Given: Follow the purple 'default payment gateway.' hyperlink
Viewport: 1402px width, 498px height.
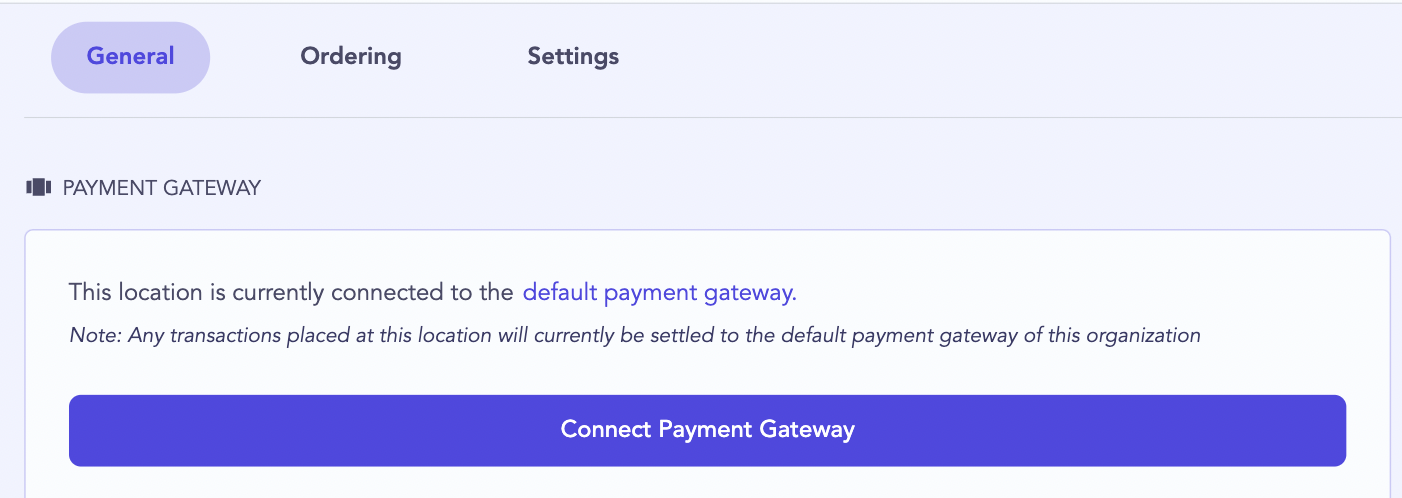Looking at the screenshot, I should pyautogui.click(x=660, y=293).
